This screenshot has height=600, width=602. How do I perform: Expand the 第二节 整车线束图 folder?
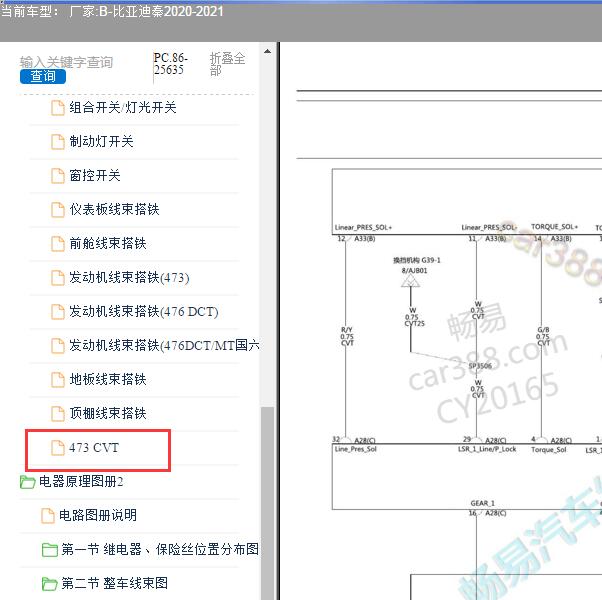(x=49, y=584)
